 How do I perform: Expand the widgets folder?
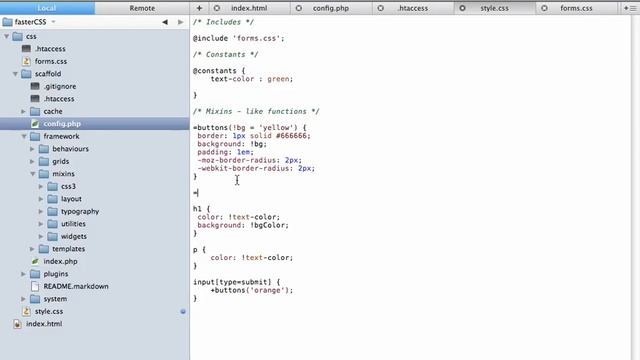[x=41, y=236]
